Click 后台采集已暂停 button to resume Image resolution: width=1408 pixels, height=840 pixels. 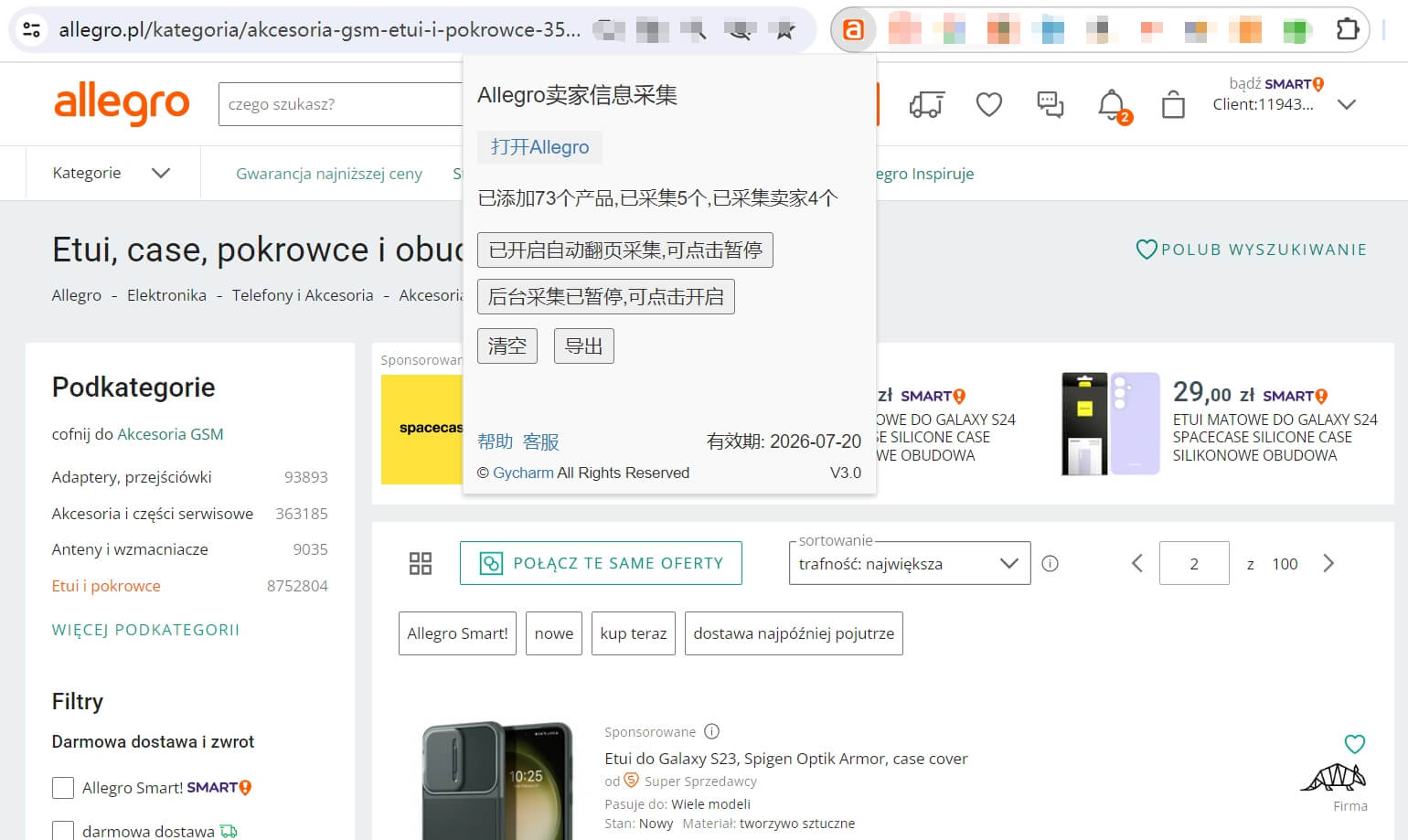click(606, 296)
